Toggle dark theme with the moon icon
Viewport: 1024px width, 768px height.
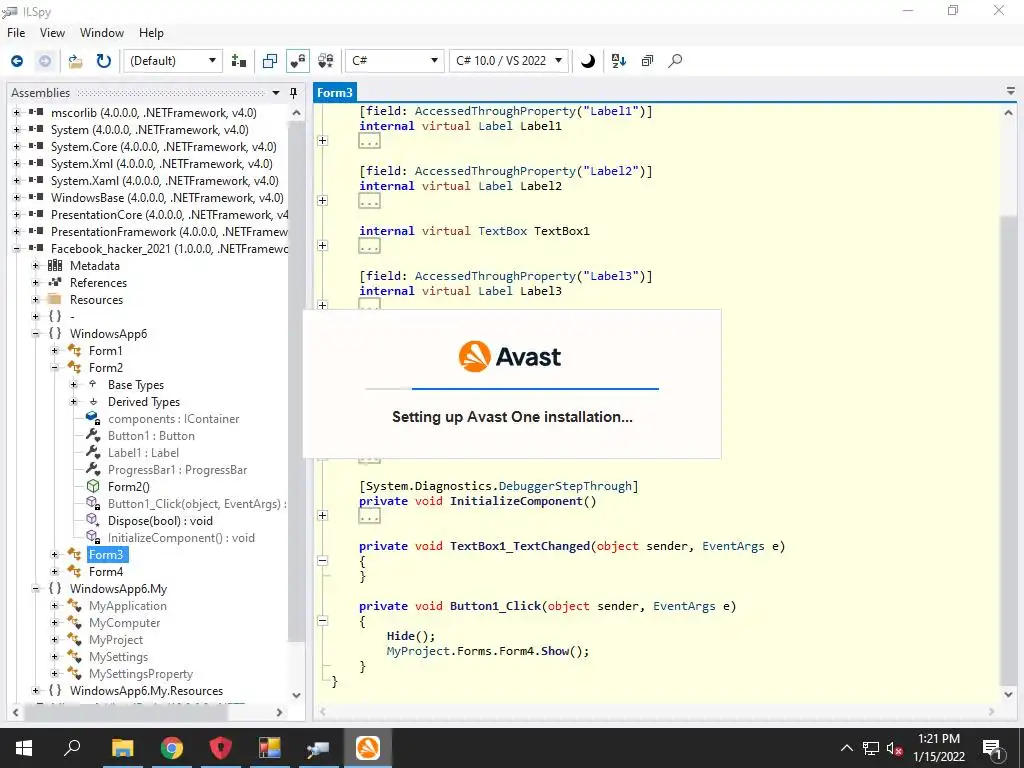click(x=588, y=61)
